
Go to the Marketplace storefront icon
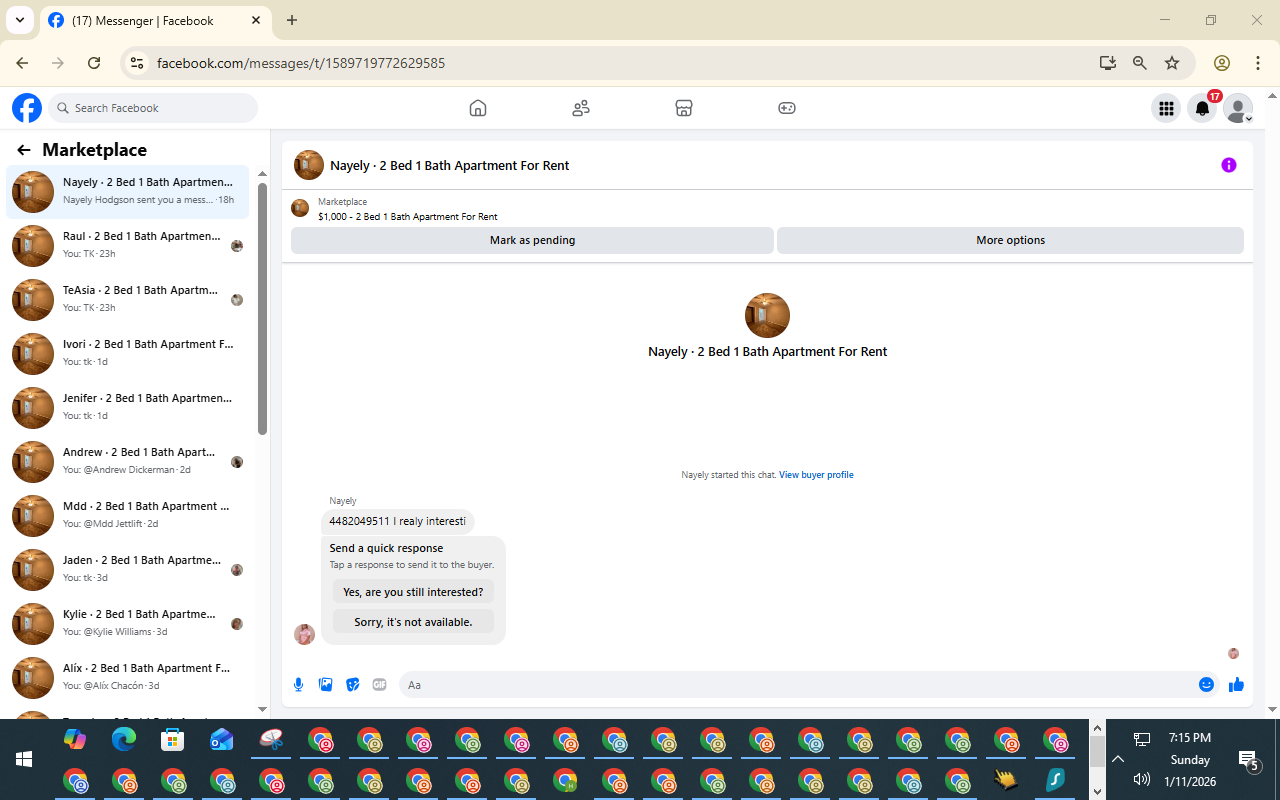point(684,108)
